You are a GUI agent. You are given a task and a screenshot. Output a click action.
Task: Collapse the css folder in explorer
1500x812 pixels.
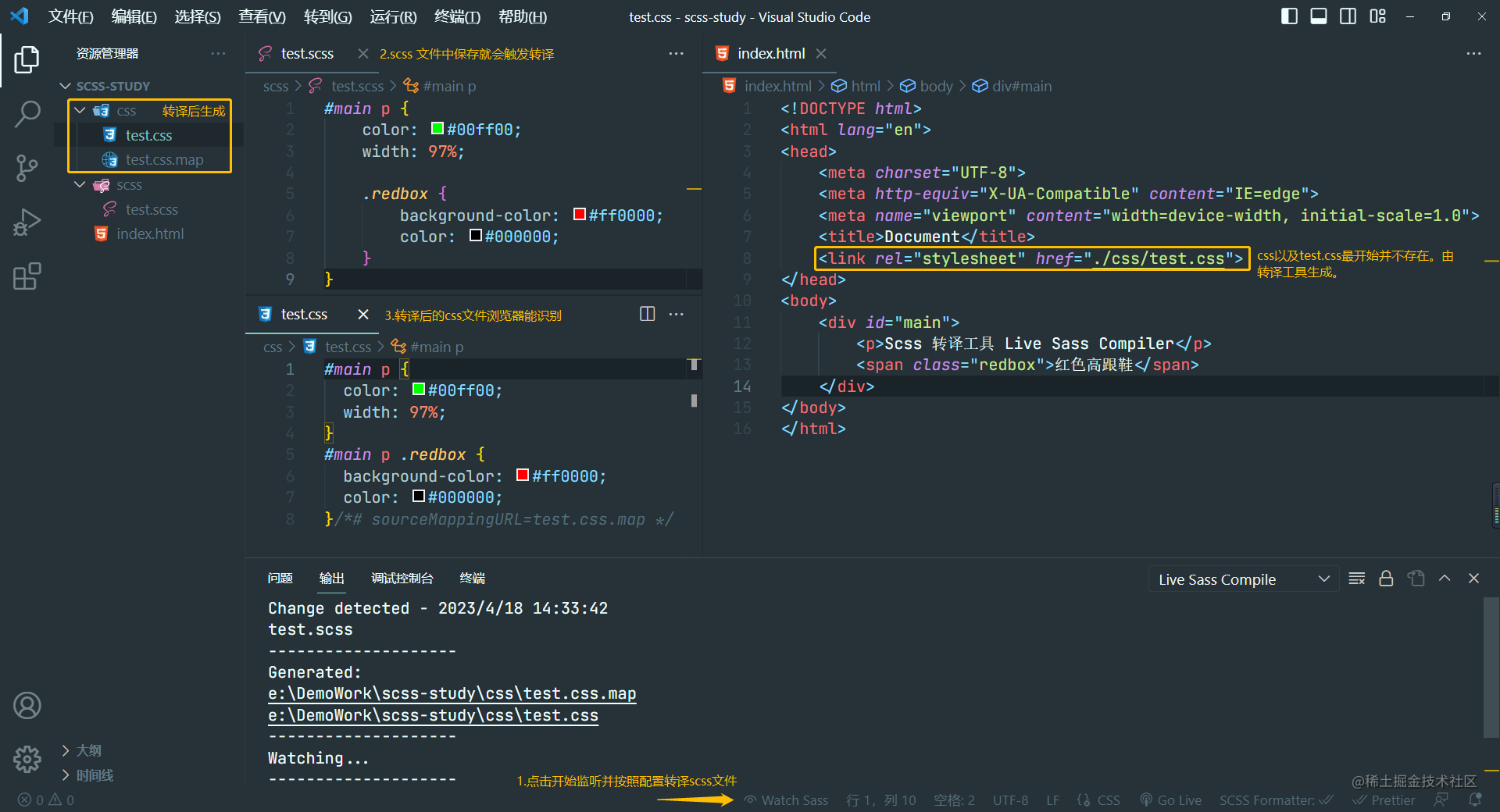[80, 111]
